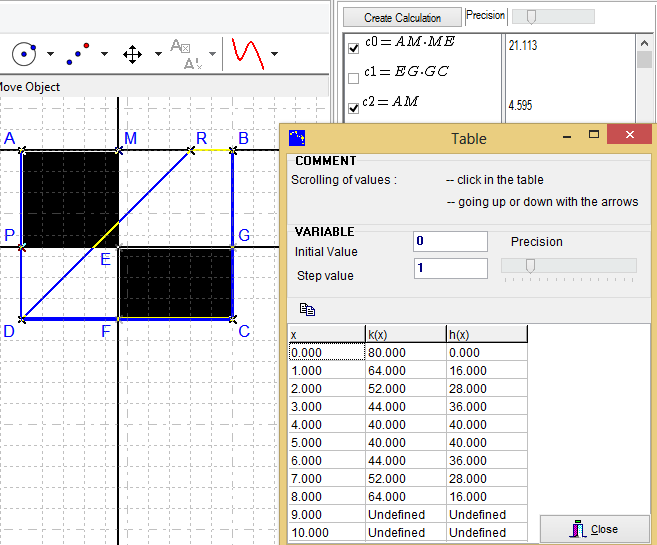Click the k(x) column header

[x=406, y=334]
